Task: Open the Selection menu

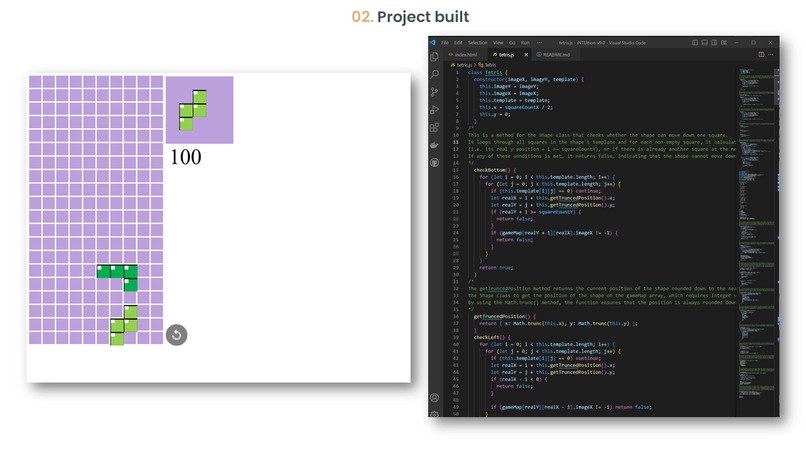Action: click(478, 43)
